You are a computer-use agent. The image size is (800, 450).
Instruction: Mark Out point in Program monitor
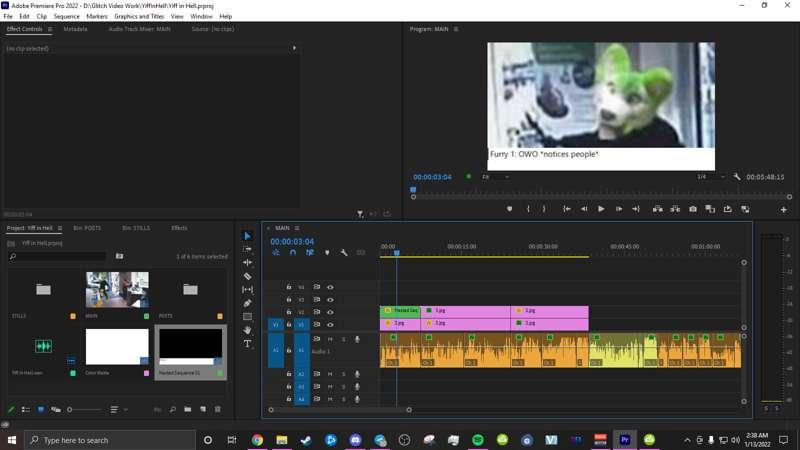pos(544,209)
